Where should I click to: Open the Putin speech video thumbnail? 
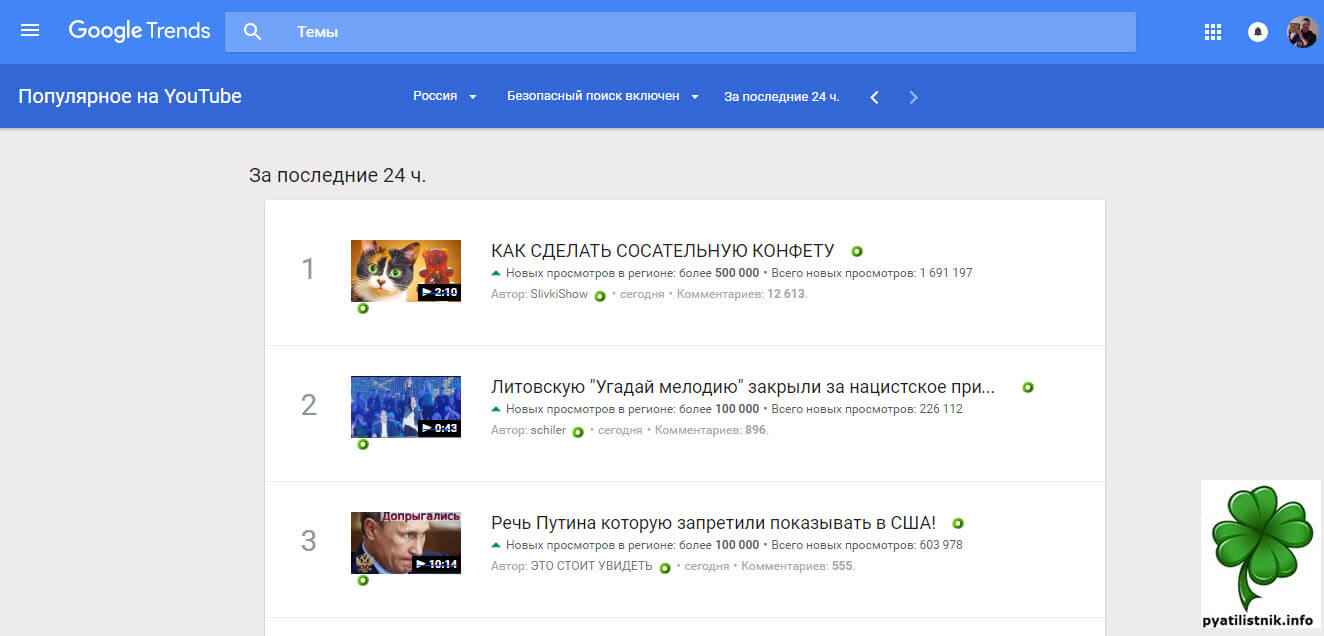click(406, 543)
